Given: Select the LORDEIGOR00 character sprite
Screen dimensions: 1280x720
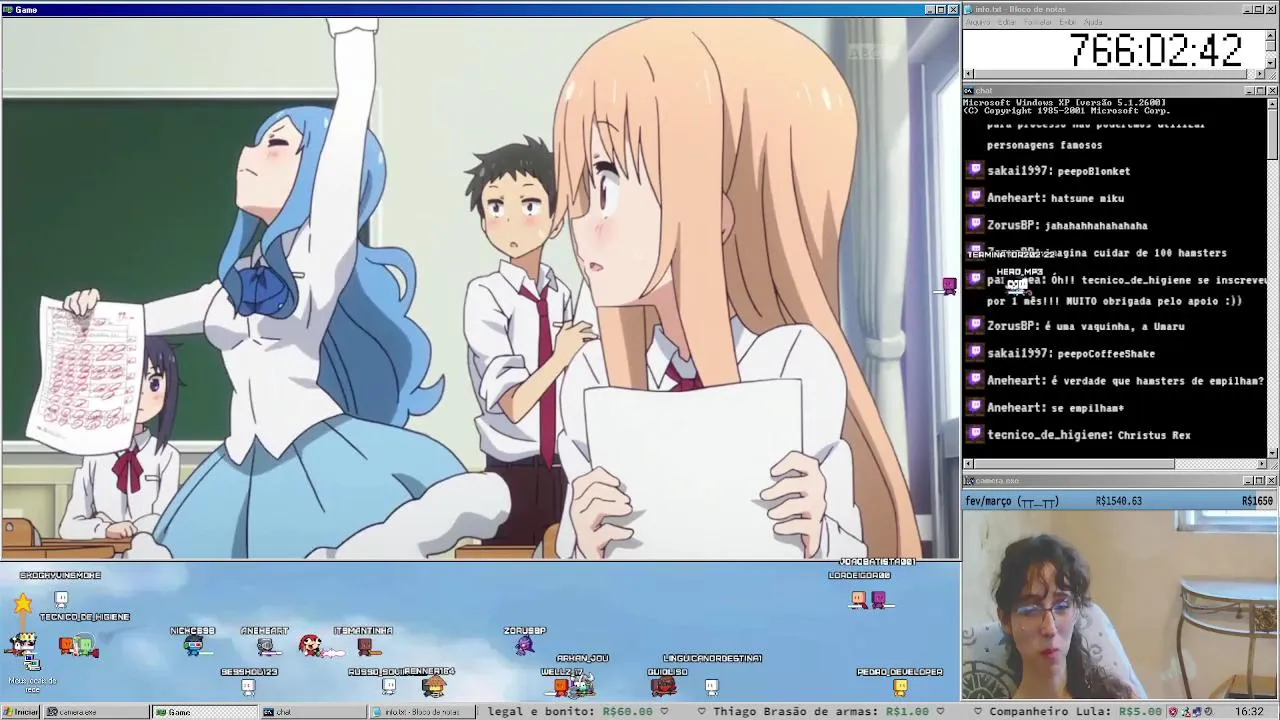Looking at the screenshot, I should coord(859,599).
